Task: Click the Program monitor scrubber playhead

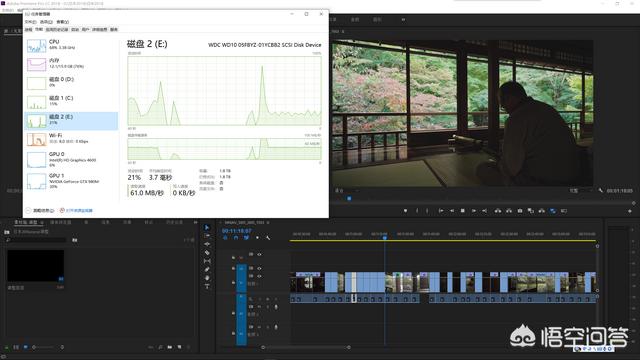Action: click(x=349, y=198)
